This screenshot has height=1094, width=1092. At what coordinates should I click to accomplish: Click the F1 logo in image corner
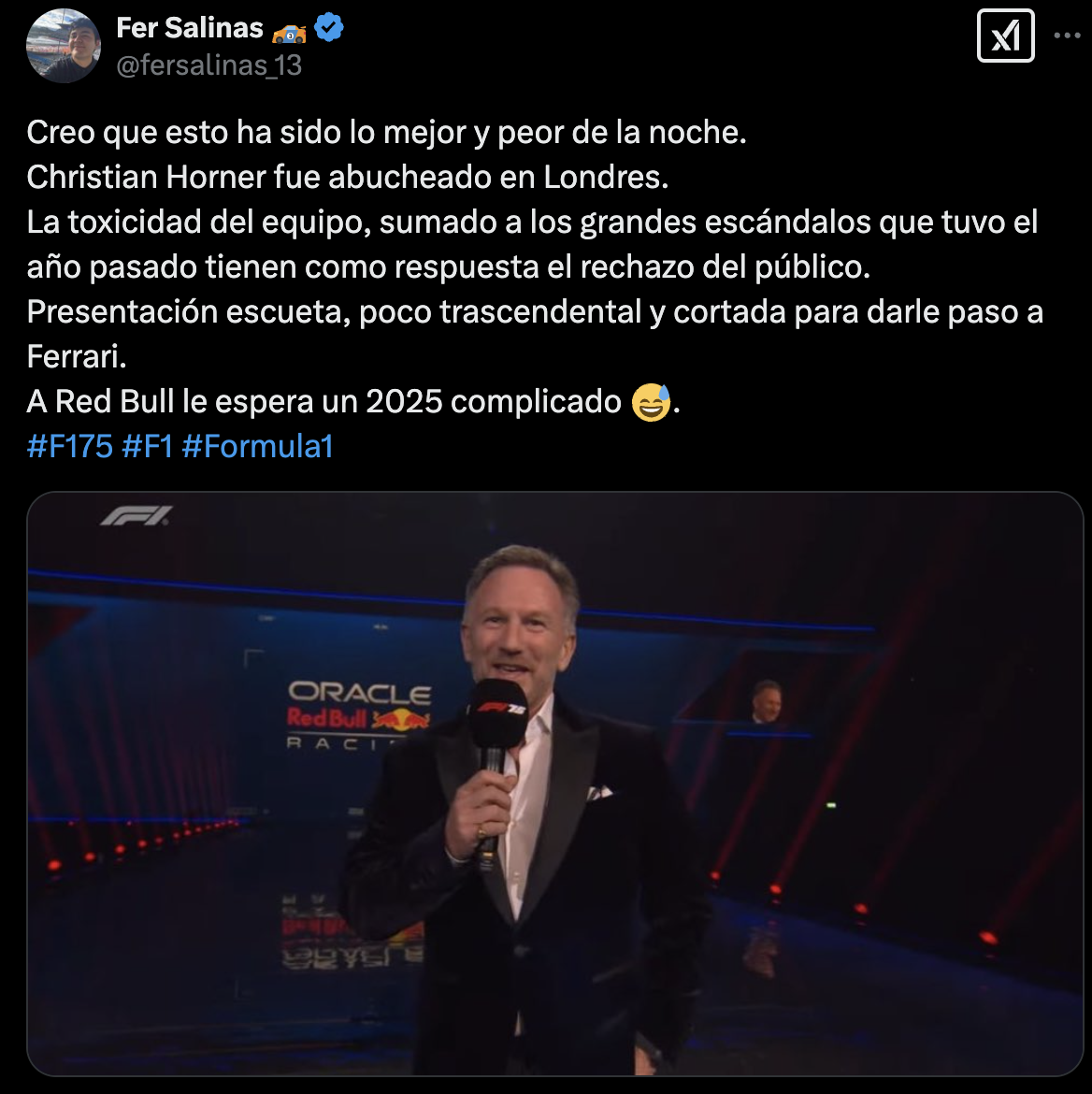(136, 516)
